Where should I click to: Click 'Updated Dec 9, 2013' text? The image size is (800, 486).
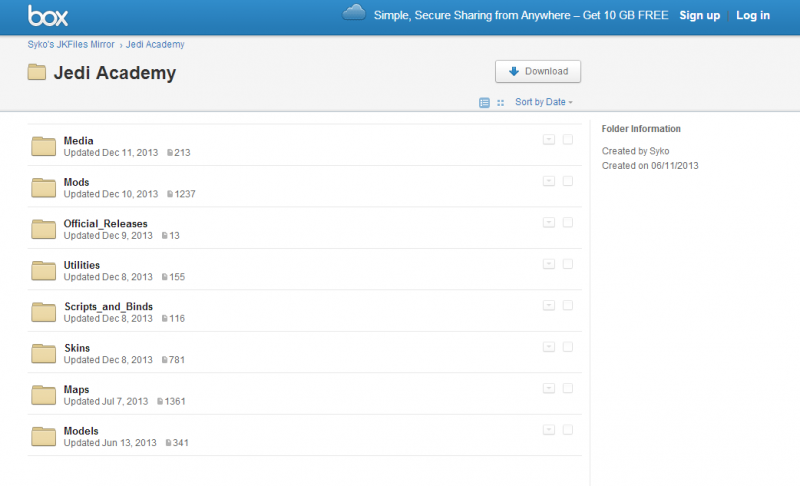click(x=108, y=236)
